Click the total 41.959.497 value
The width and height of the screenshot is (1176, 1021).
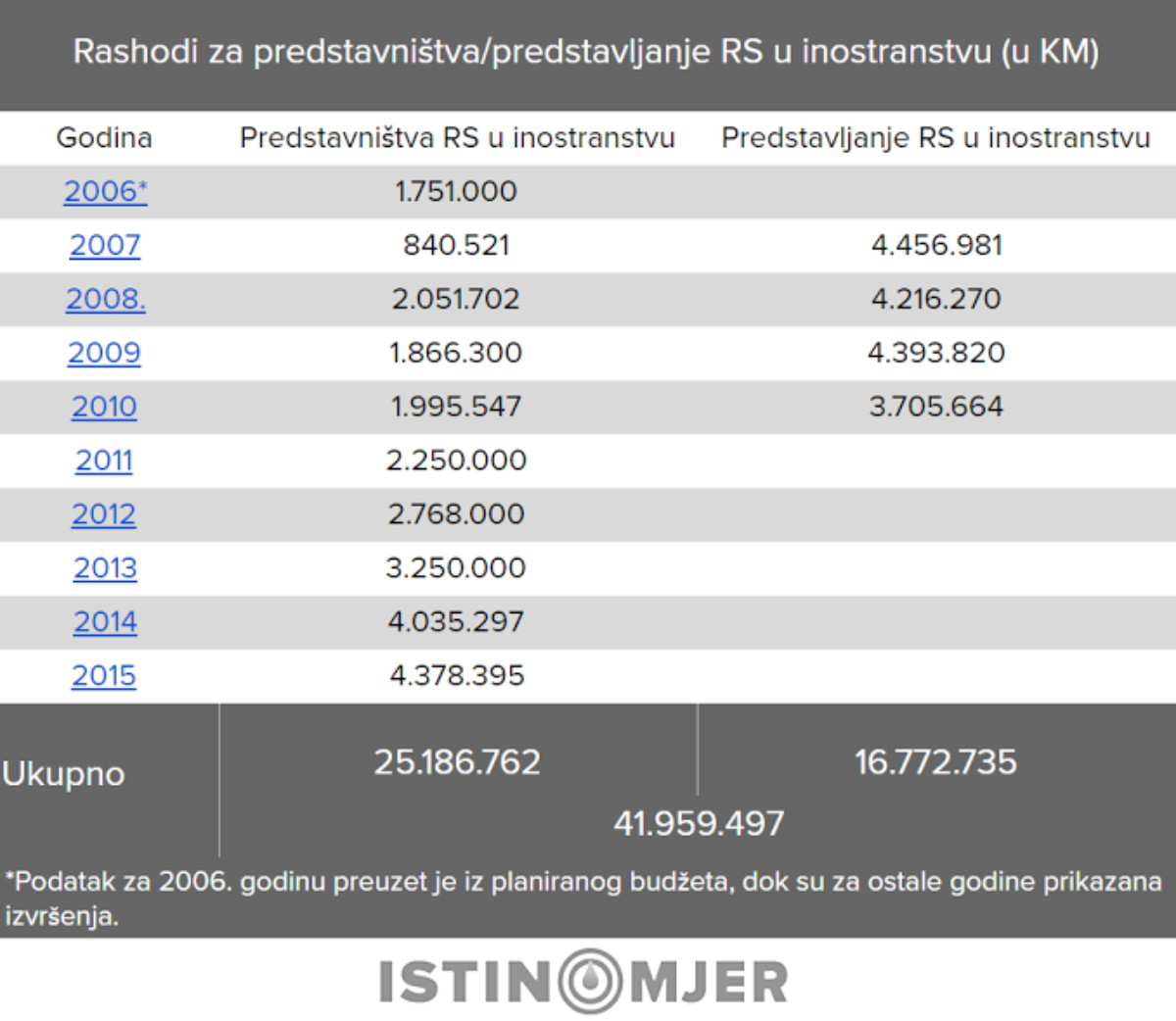pyautogui.click(x=699, y=823)
